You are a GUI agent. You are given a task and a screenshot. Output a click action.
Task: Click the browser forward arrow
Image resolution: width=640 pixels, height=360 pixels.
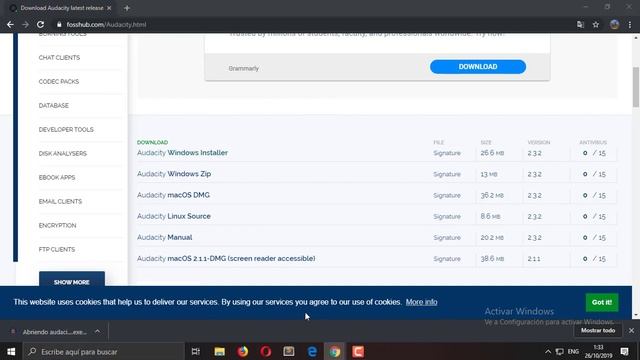pyautogui.click(x=25, y=24)
